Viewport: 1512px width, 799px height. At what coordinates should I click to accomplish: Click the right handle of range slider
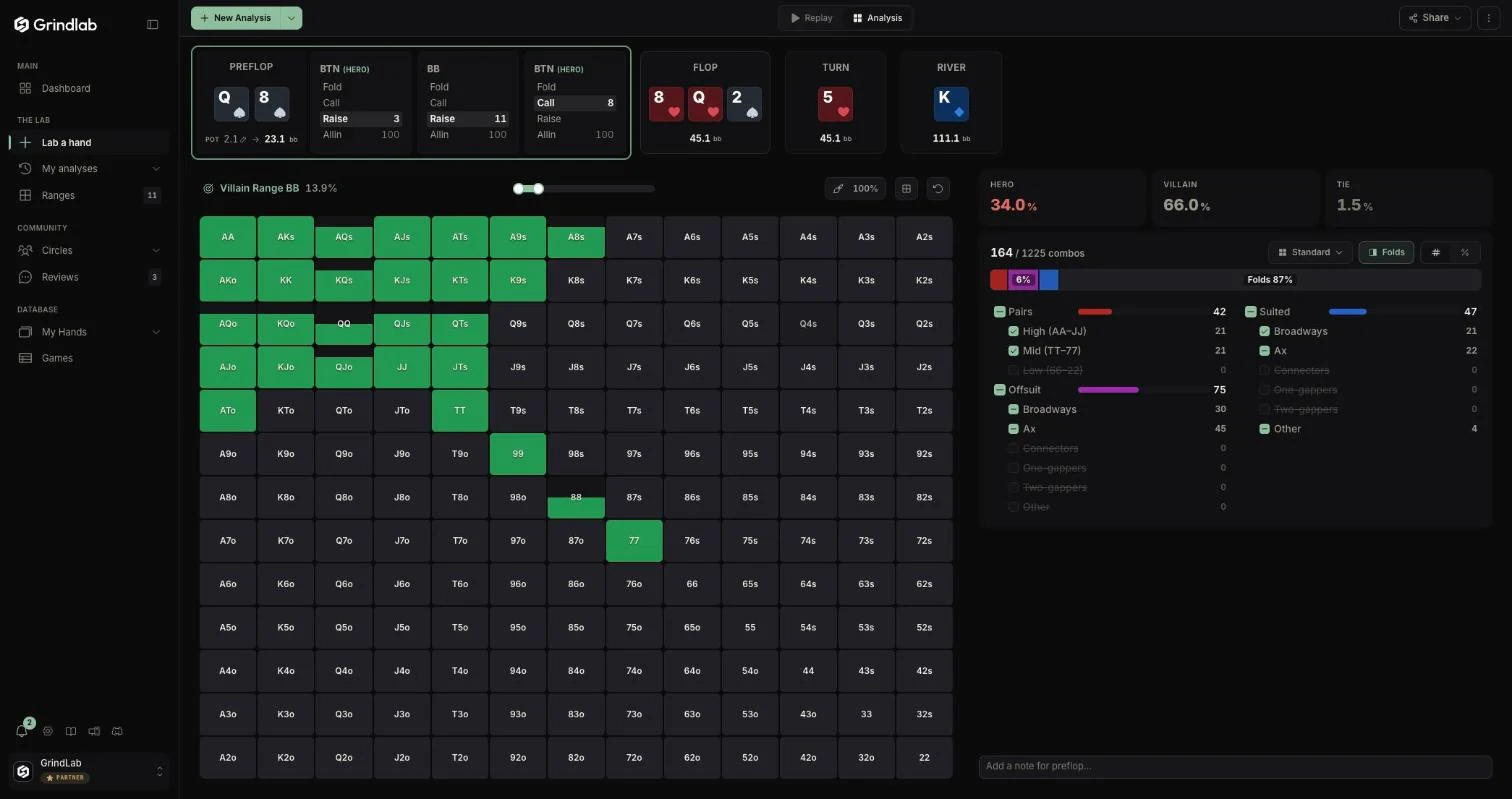tap(538, 188)
